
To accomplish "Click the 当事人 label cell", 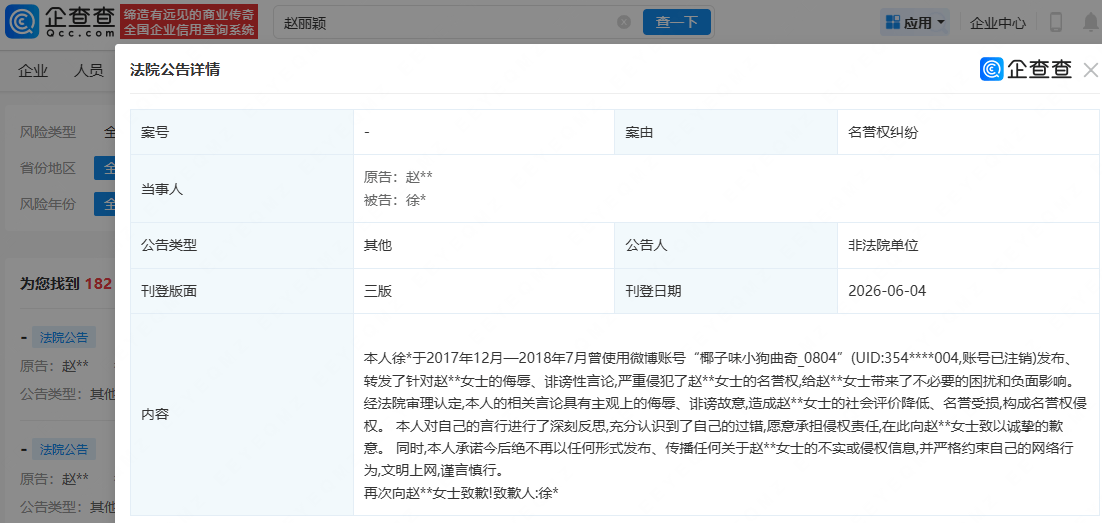I will 242,189.
